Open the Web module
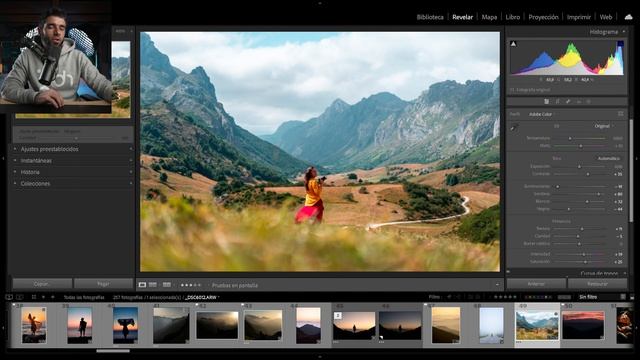 tap(606, 17)
